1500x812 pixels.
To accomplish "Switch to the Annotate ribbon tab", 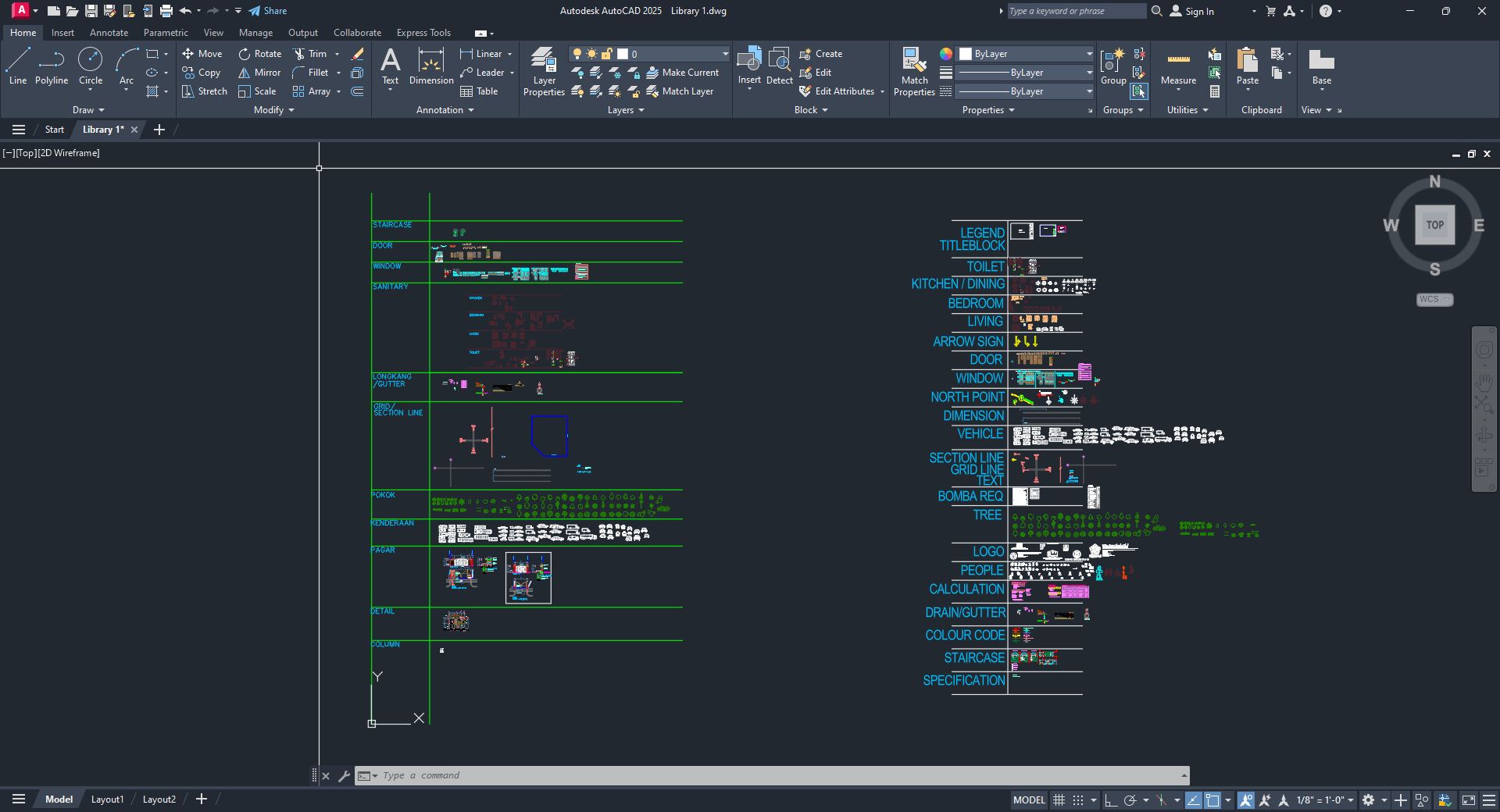I will [109, 33].
